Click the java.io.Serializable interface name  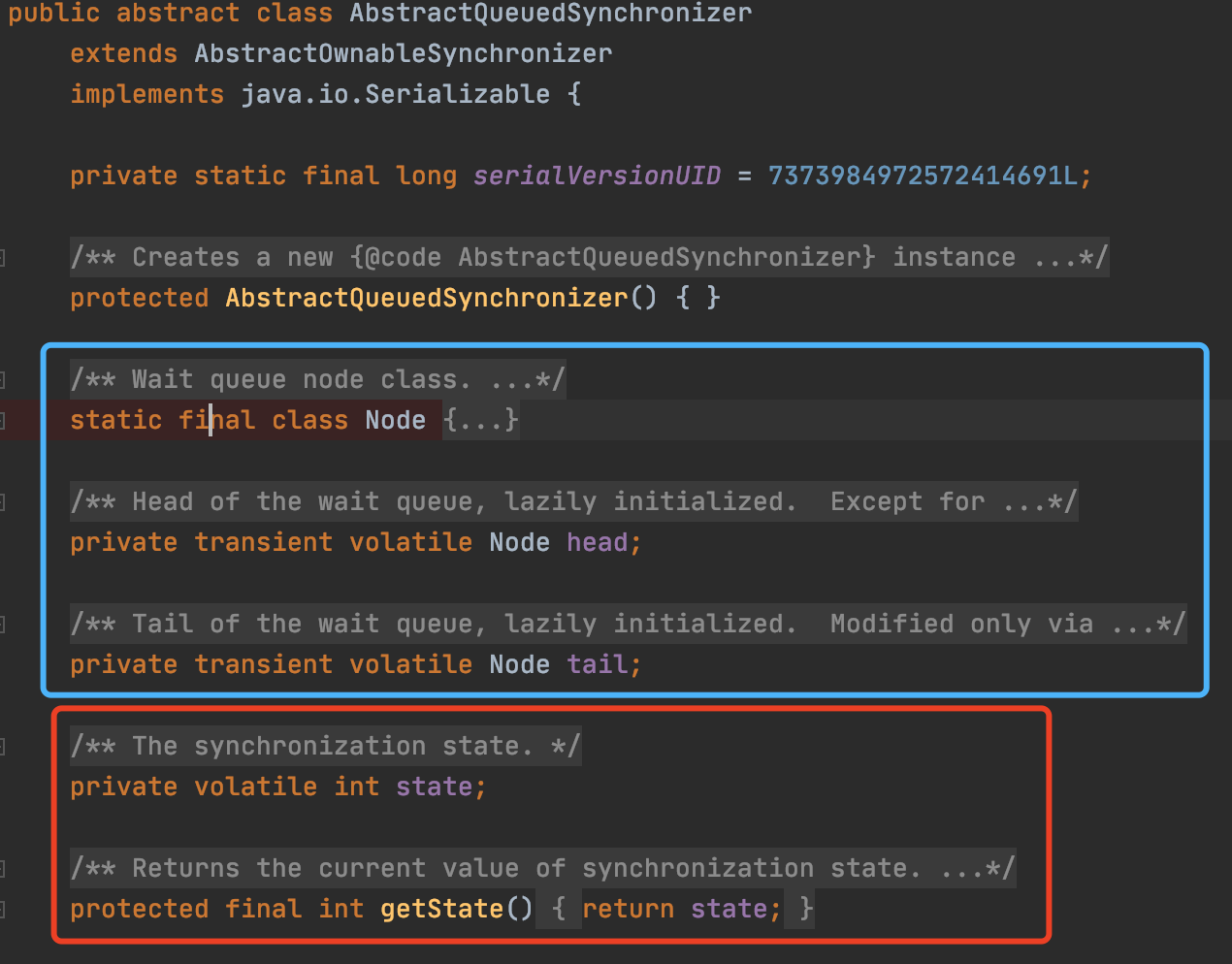click(395, 95)
